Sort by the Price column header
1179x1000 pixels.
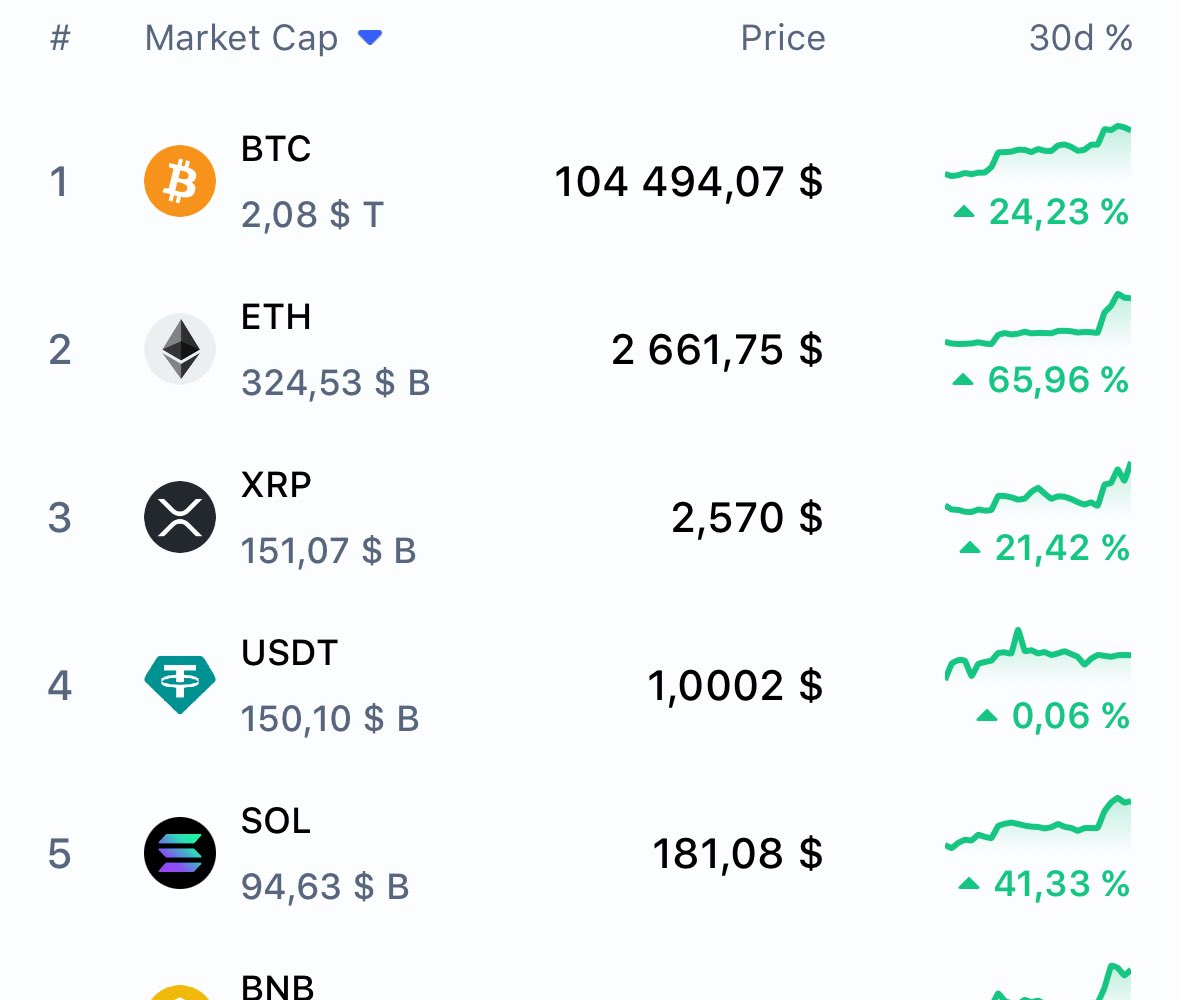(x=783, y=38)
